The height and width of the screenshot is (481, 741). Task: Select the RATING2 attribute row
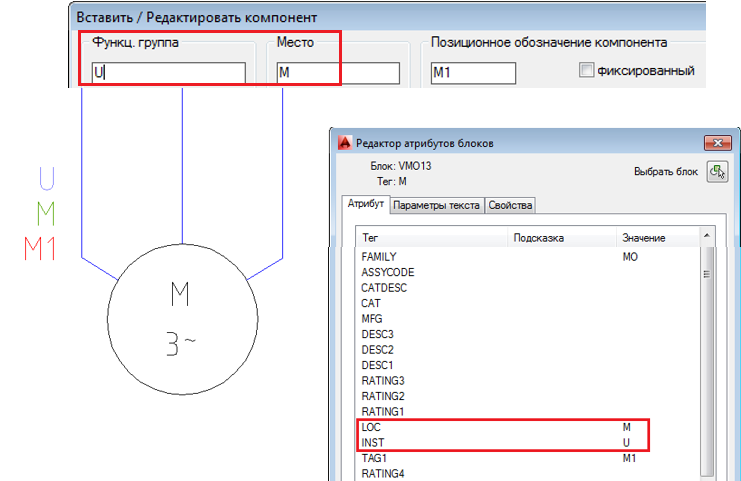(x=527, y=396)
